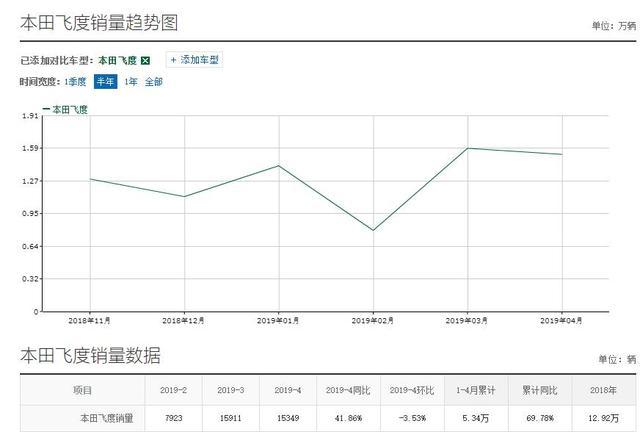
Task: Select the 全部 time range
Action: 154,82
